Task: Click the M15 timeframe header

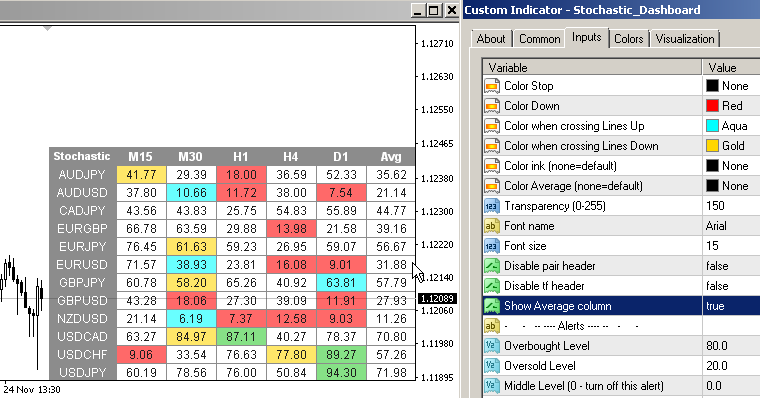Action: [x=140, y=157]
